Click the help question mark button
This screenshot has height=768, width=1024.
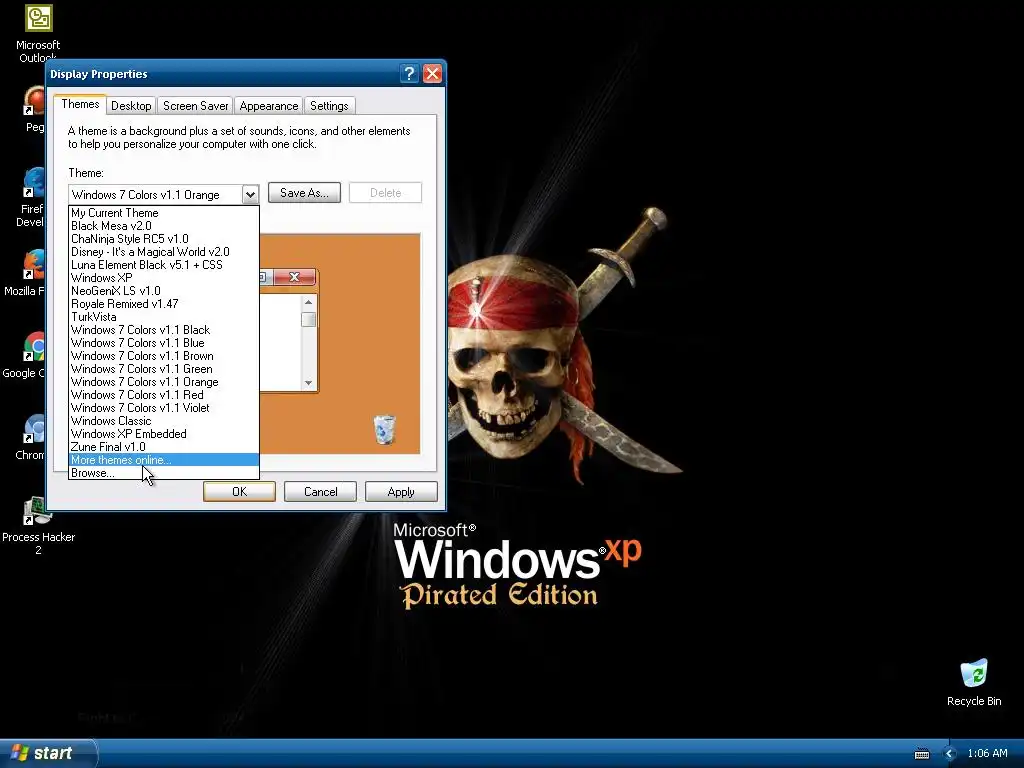coord(409,74)
